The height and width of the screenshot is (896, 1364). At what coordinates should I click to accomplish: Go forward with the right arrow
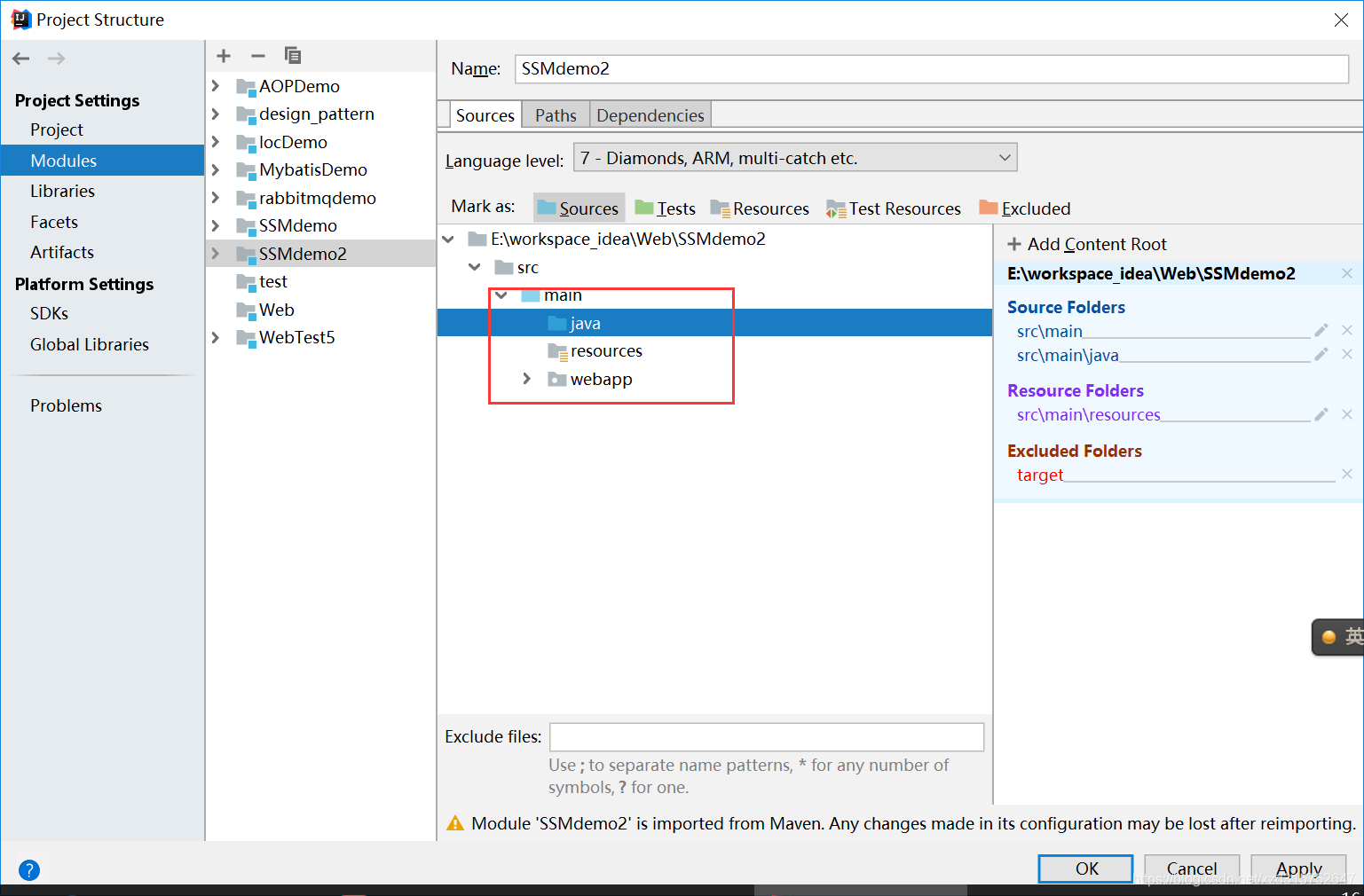56,59
